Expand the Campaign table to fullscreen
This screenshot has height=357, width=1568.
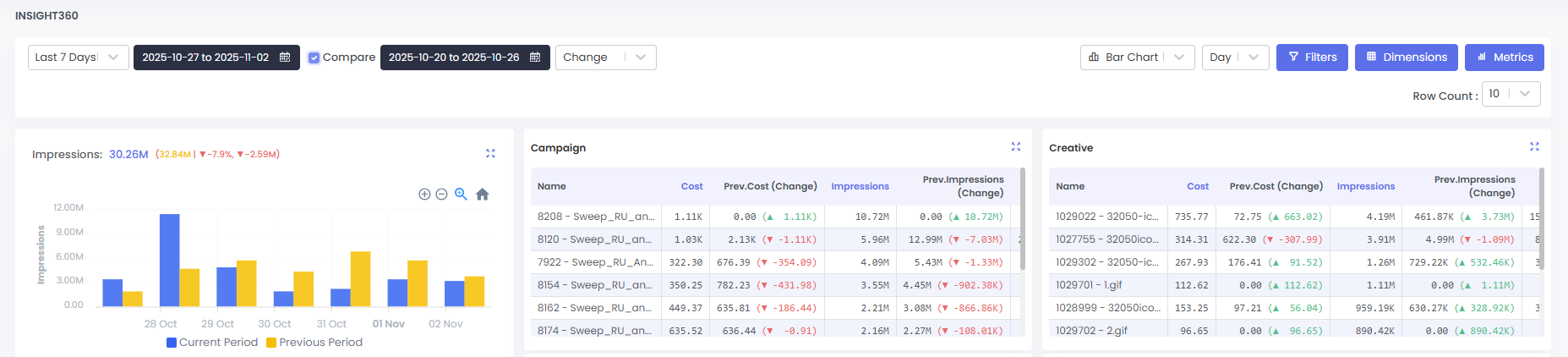click(x=1016, y=147)
